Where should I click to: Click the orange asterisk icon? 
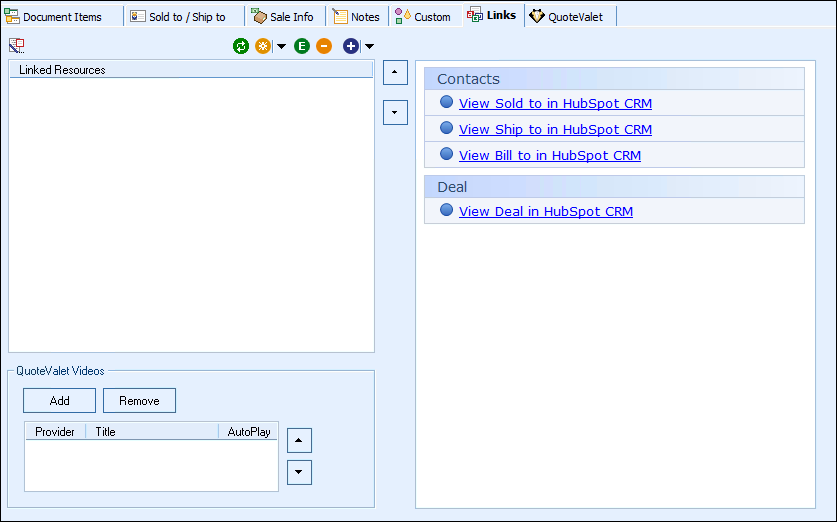263,46
